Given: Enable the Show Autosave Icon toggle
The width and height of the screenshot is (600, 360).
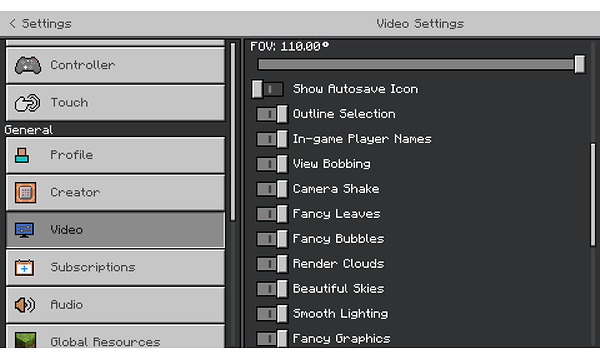Looking at the screenshot, I should click(x=267, y=89).
